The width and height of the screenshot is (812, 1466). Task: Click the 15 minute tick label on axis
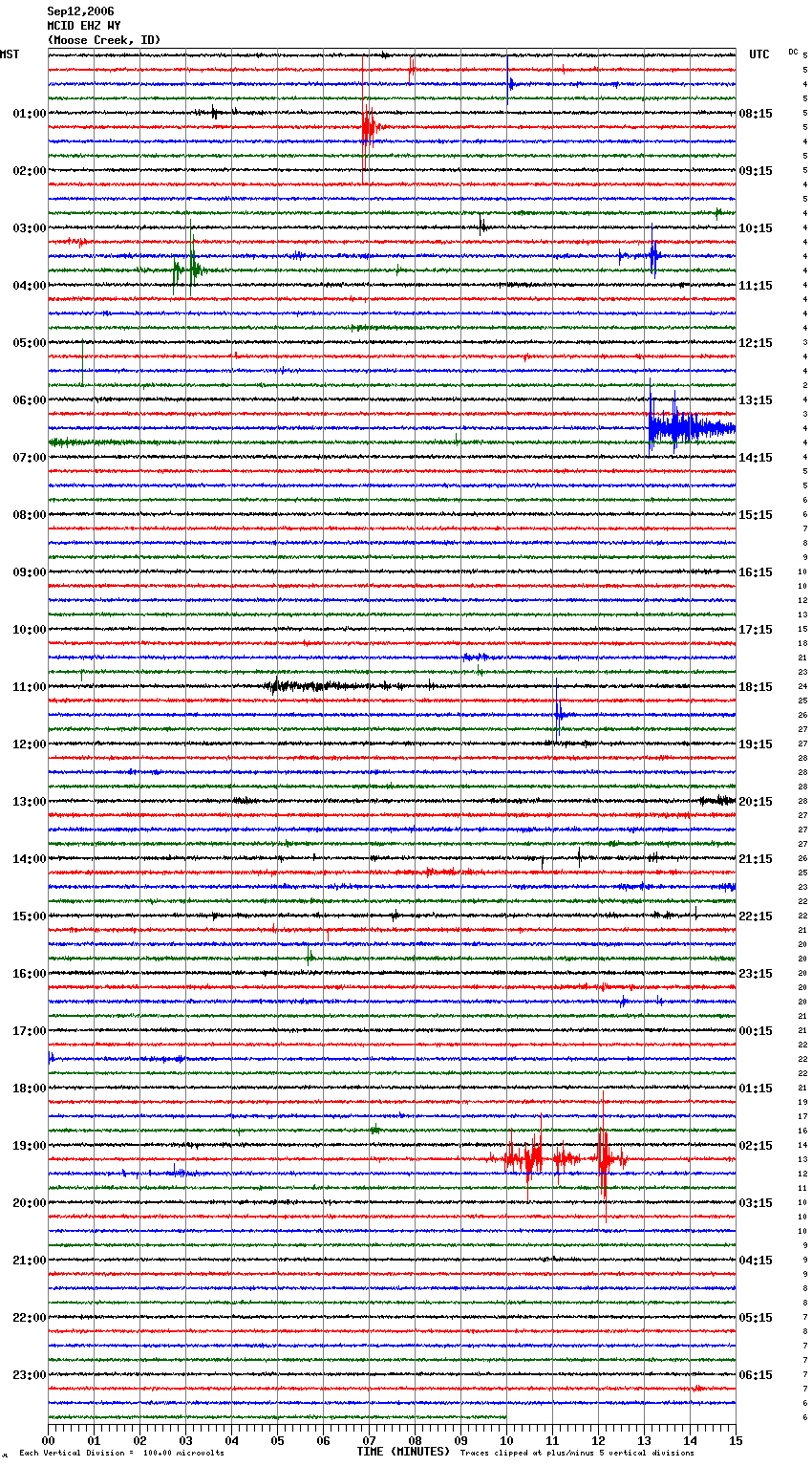pyautogui.click(x=736, y=1440)
